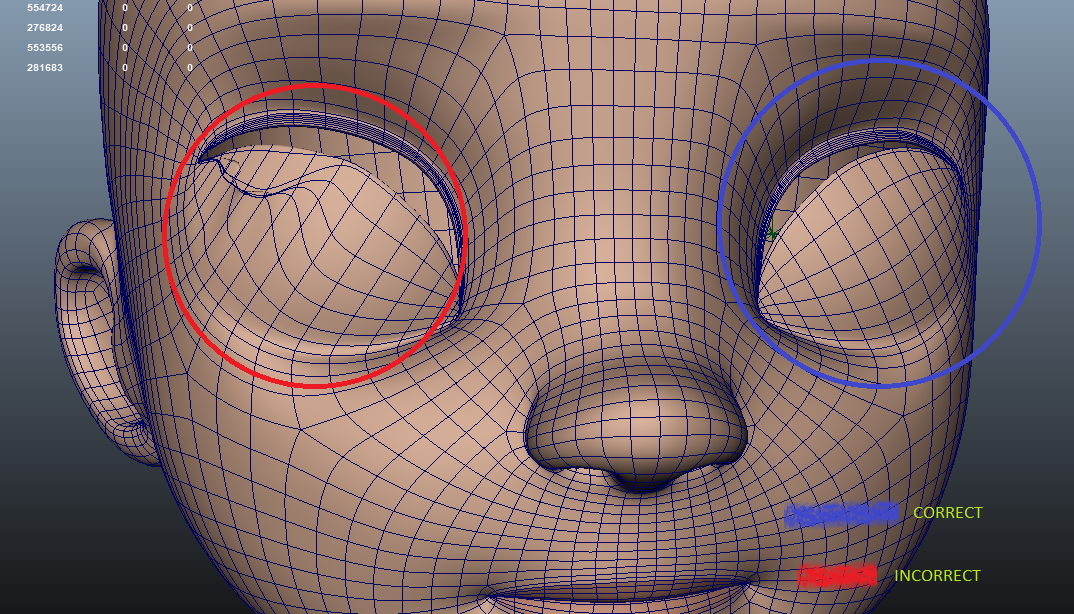The width and height of the screenshot is (1074, 614).
Task: Click the green locator marker beside the eye
Action: 772,234
